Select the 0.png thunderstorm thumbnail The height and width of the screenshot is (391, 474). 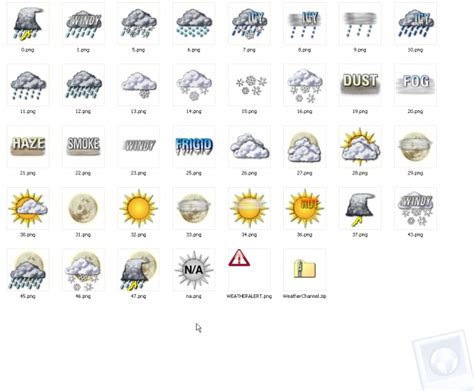point(28,23)
